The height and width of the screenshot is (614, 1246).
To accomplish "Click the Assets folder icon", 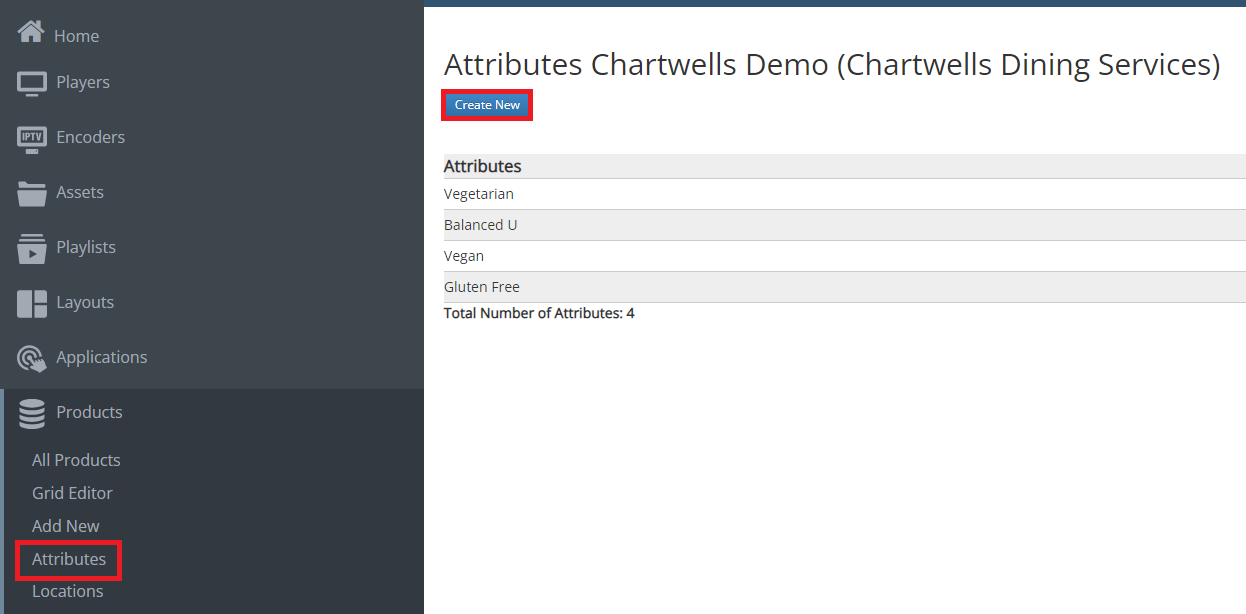I will click(x=32, y=193).
